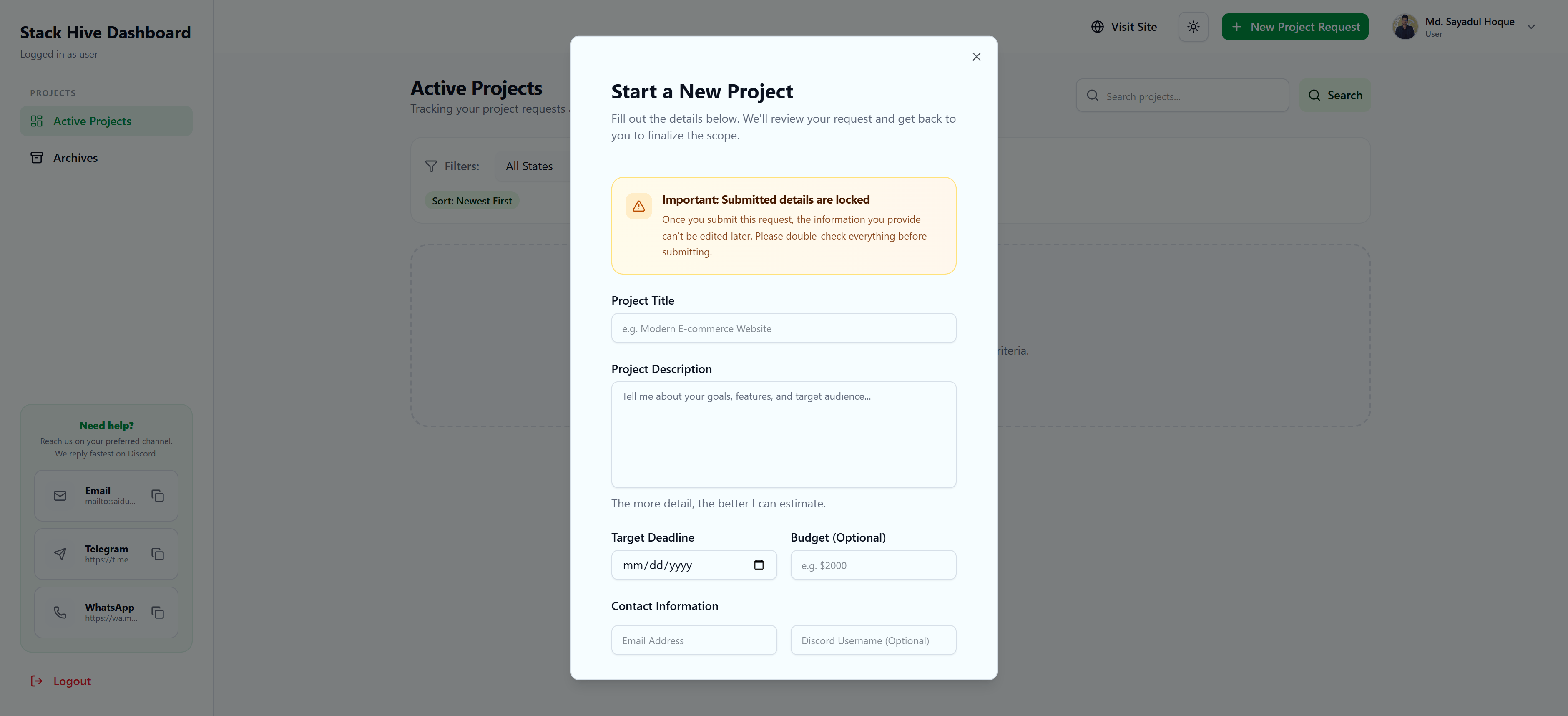Click the WhatsApp phone icon
Viewport: 1568px width, 716px height.
click(x=60, y=613)
